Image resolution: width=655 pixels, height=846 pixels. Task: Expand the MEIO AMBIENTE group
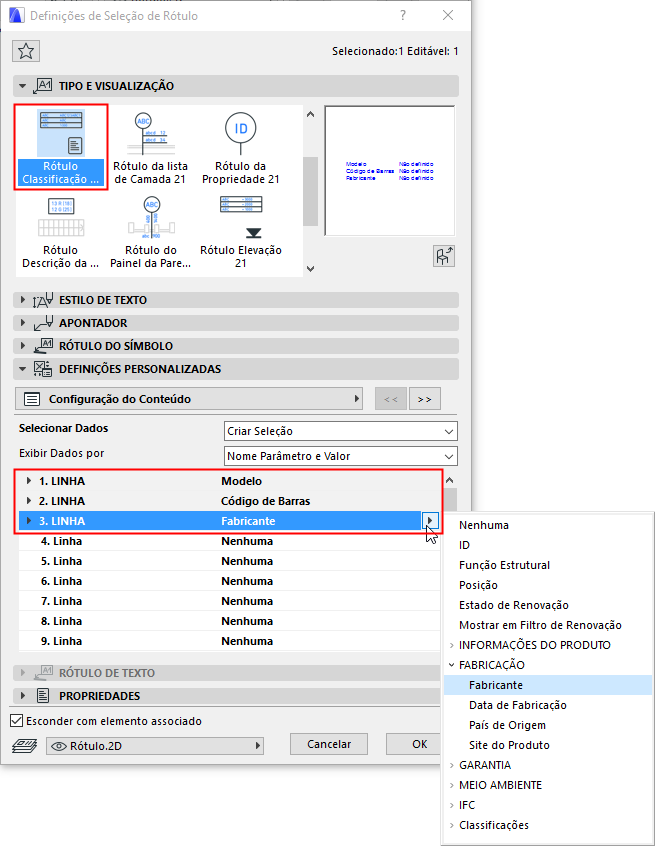tap(452, 784)
